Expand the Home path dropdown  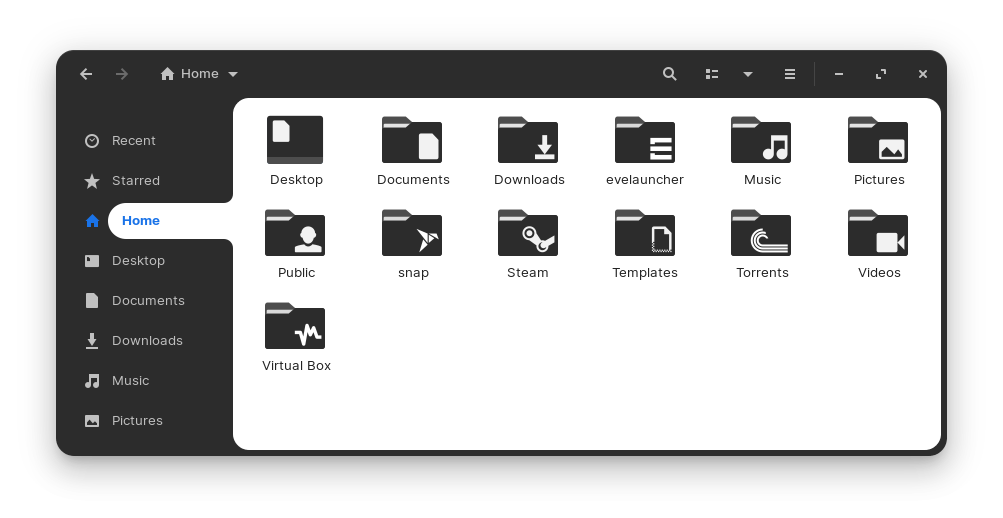click(233, 74)
